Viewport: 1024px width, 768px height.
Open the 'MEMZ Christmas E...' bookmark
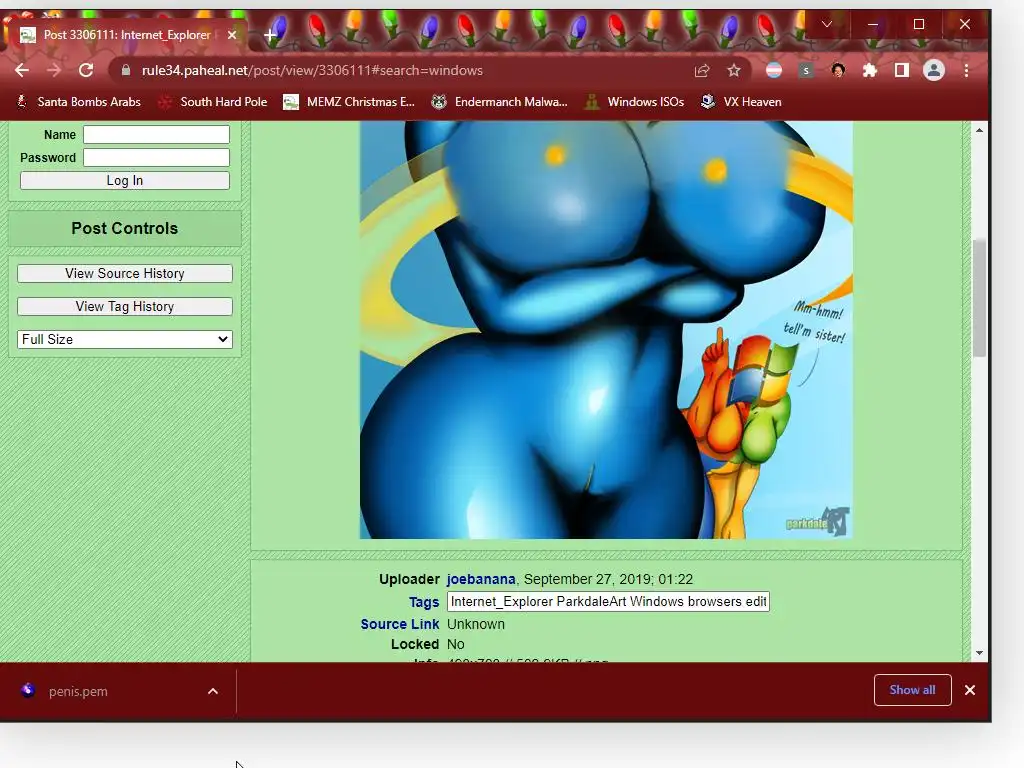(x=349, y=102)
